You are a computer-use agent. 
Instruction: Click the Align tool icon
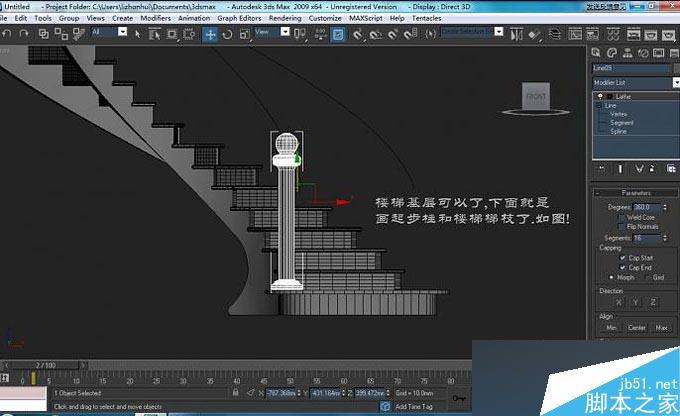pyautogui.click(x=534, y=34)
